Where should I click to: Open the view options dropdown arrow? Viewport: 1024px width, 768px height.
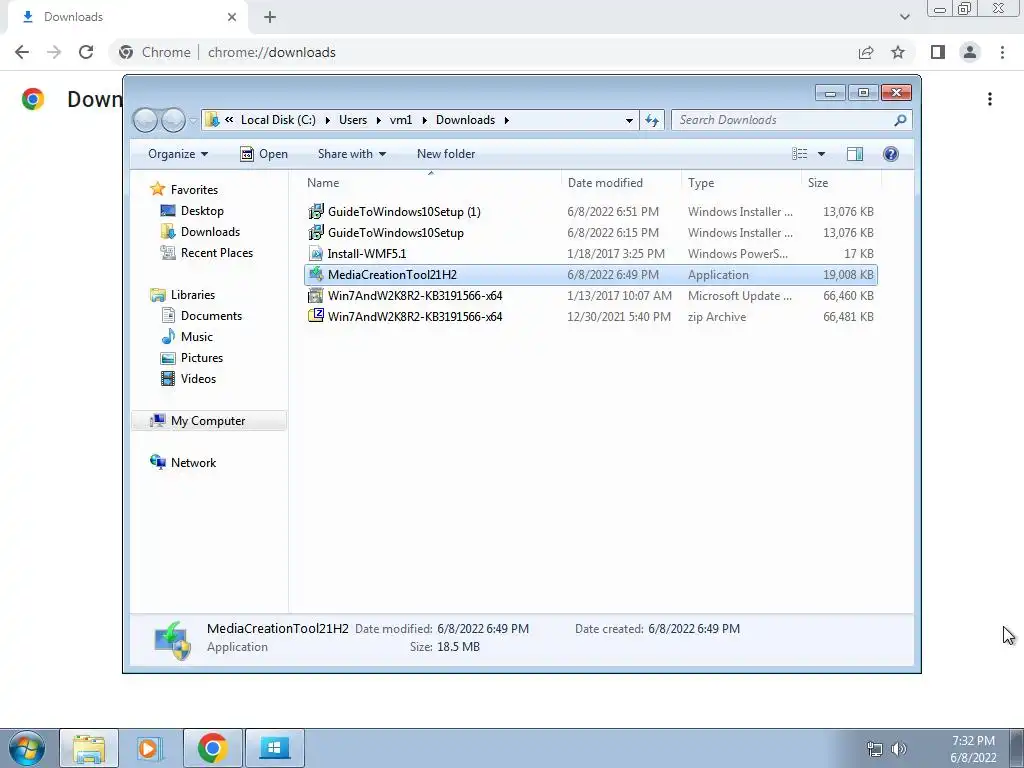[822, 154]
